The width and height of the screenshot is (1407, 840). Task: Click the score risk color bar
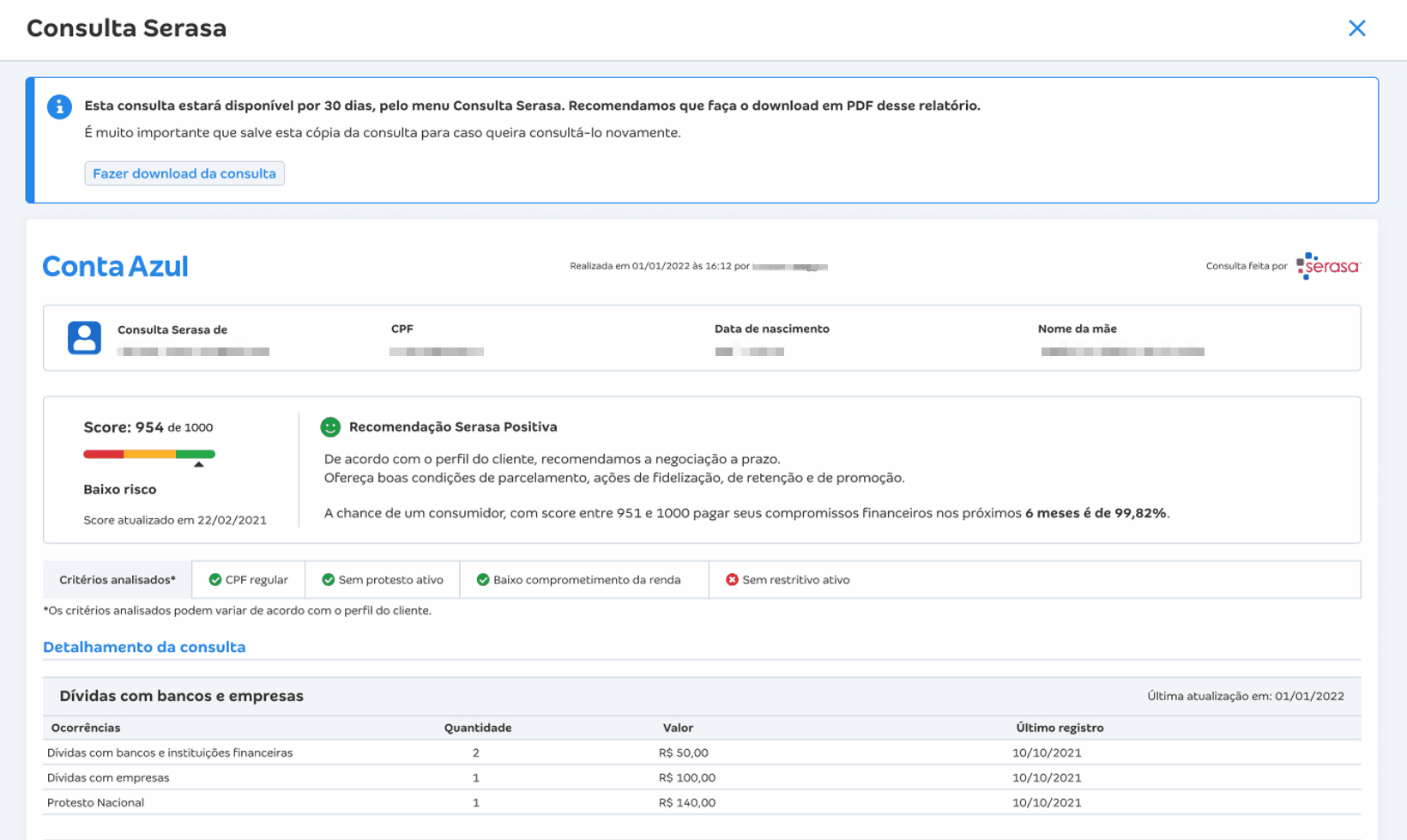pos(148,454)
